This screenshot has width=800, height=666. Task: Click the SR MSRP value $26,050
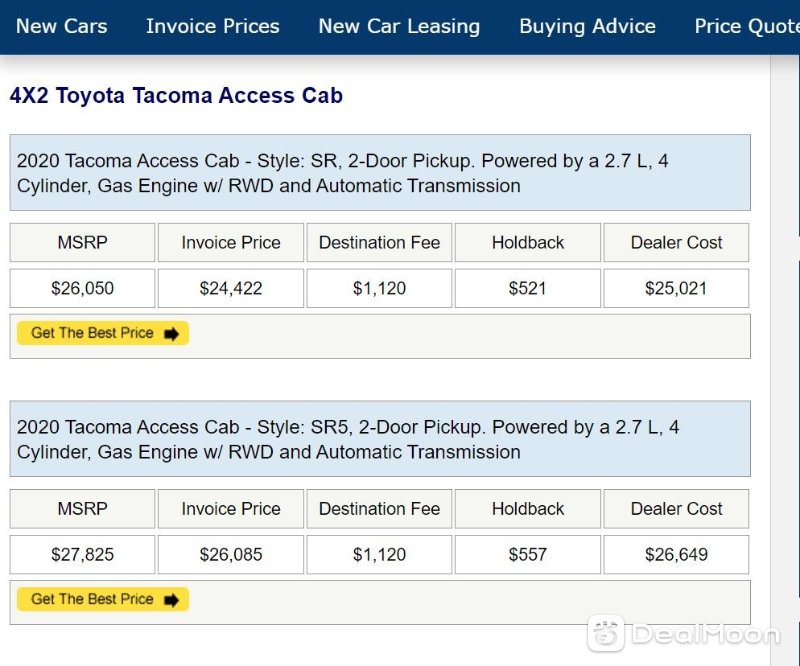click(x=82, y=288)
